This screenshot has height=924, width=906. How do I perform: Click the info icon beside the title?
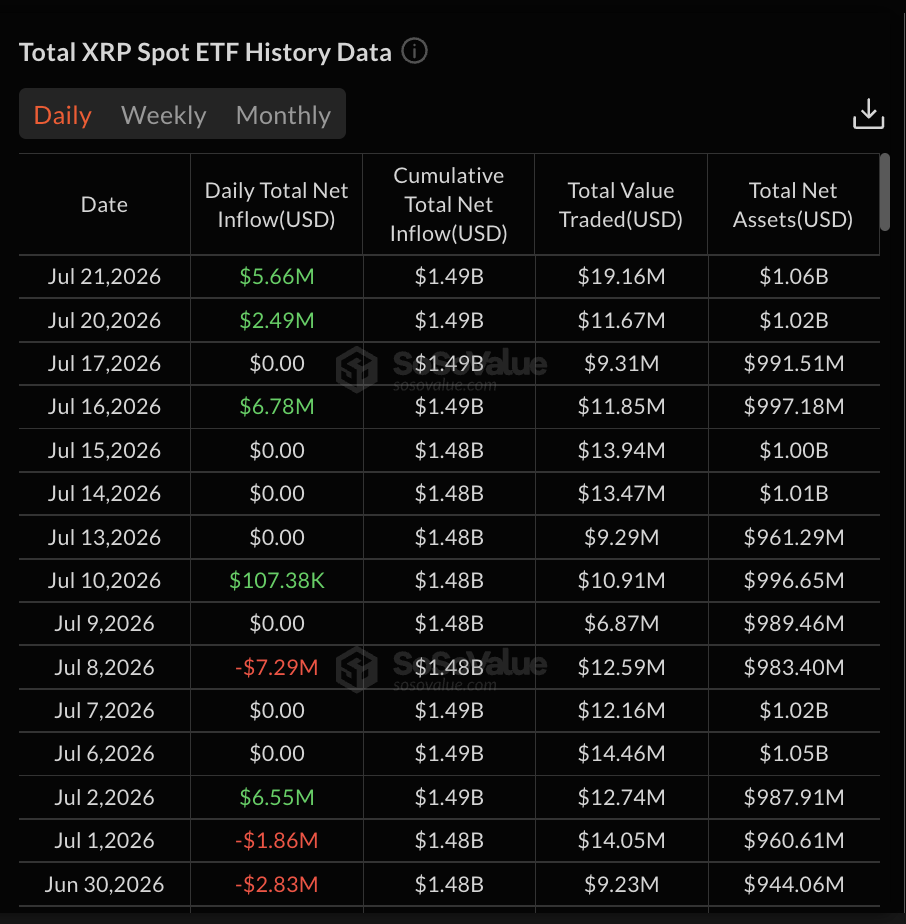(x=414, y=51)
